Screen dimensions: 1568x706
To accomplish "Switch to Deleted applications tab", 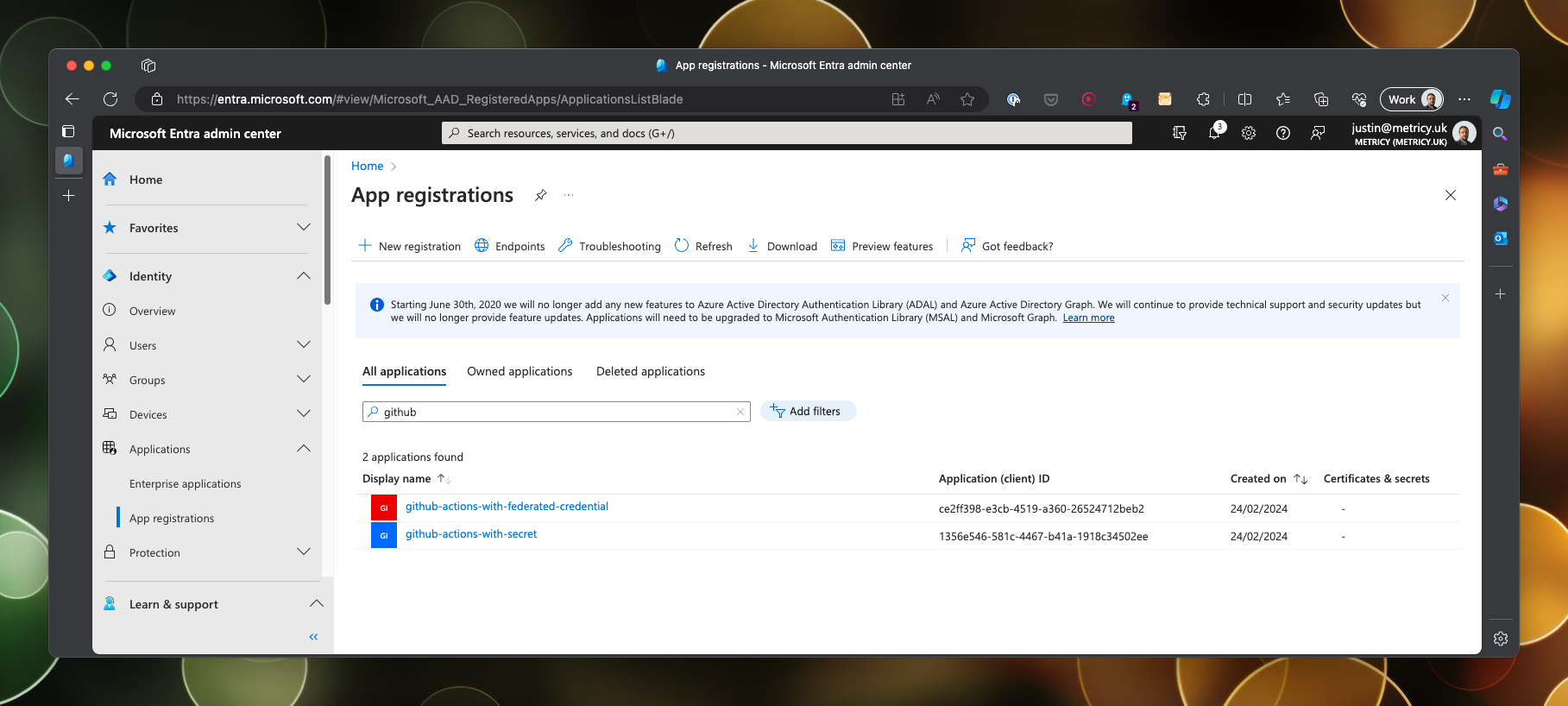I will tap(651, 371).
